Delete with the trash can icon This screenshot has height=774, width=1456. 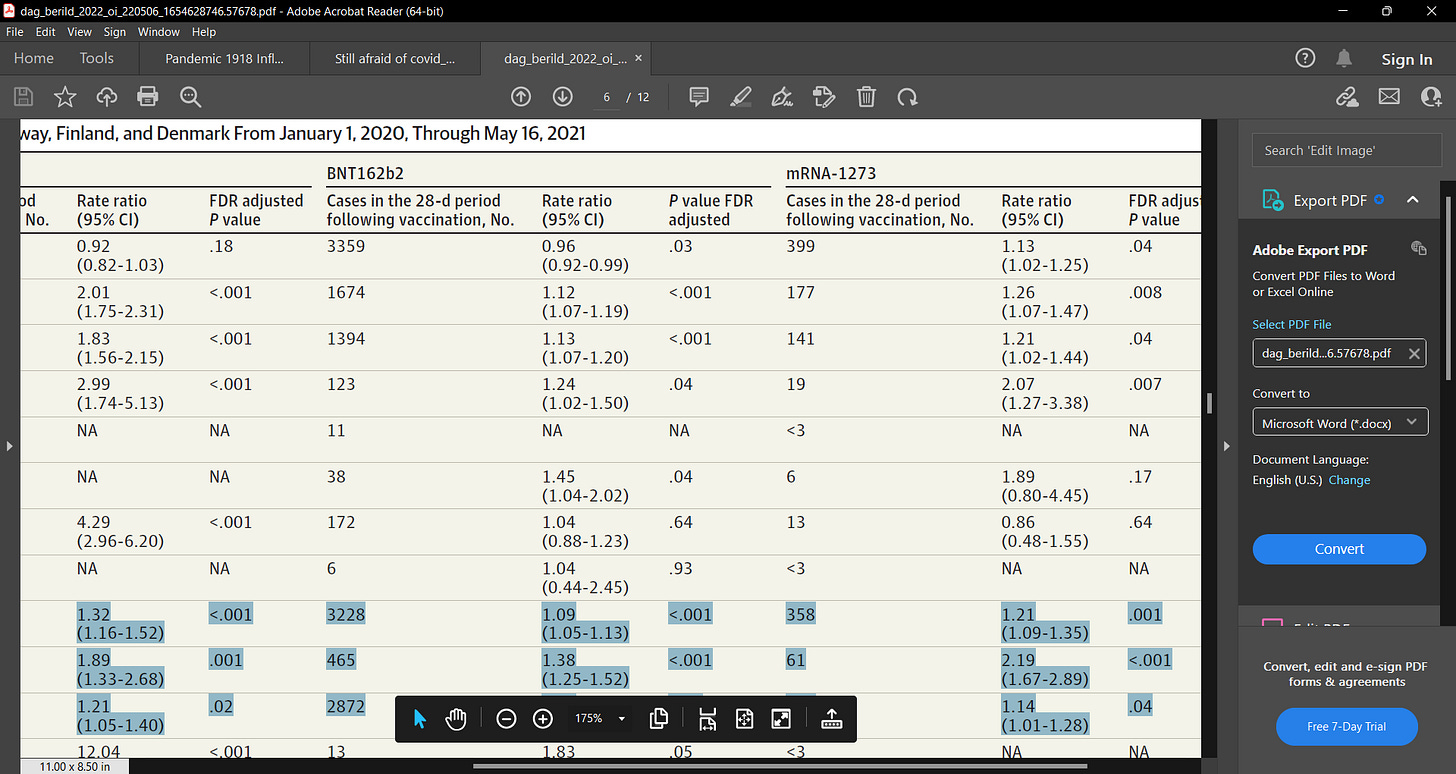866,97
